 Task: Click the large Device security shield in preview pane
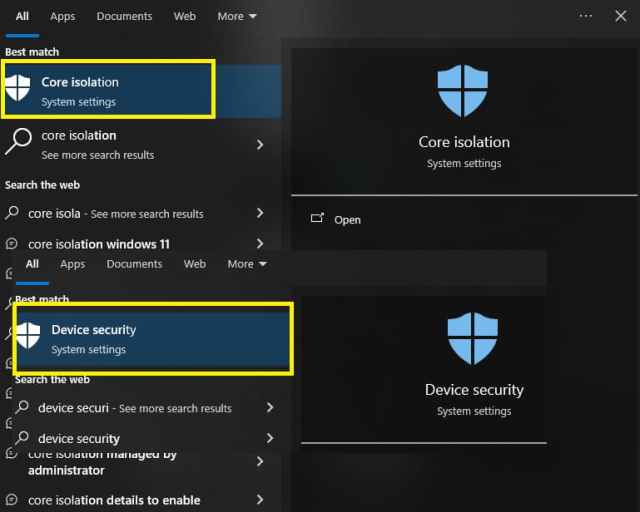(473, 338)
